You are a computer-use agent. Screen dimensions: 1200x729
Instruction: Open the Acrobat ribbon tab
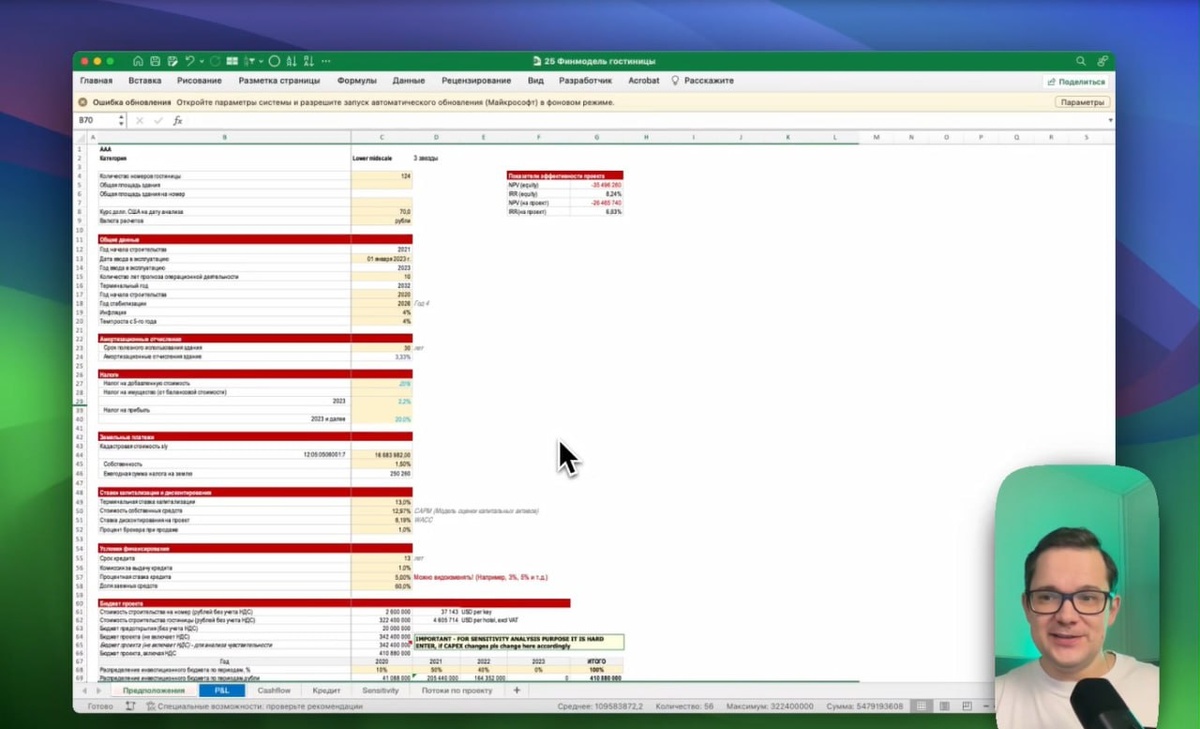[643, 80]
